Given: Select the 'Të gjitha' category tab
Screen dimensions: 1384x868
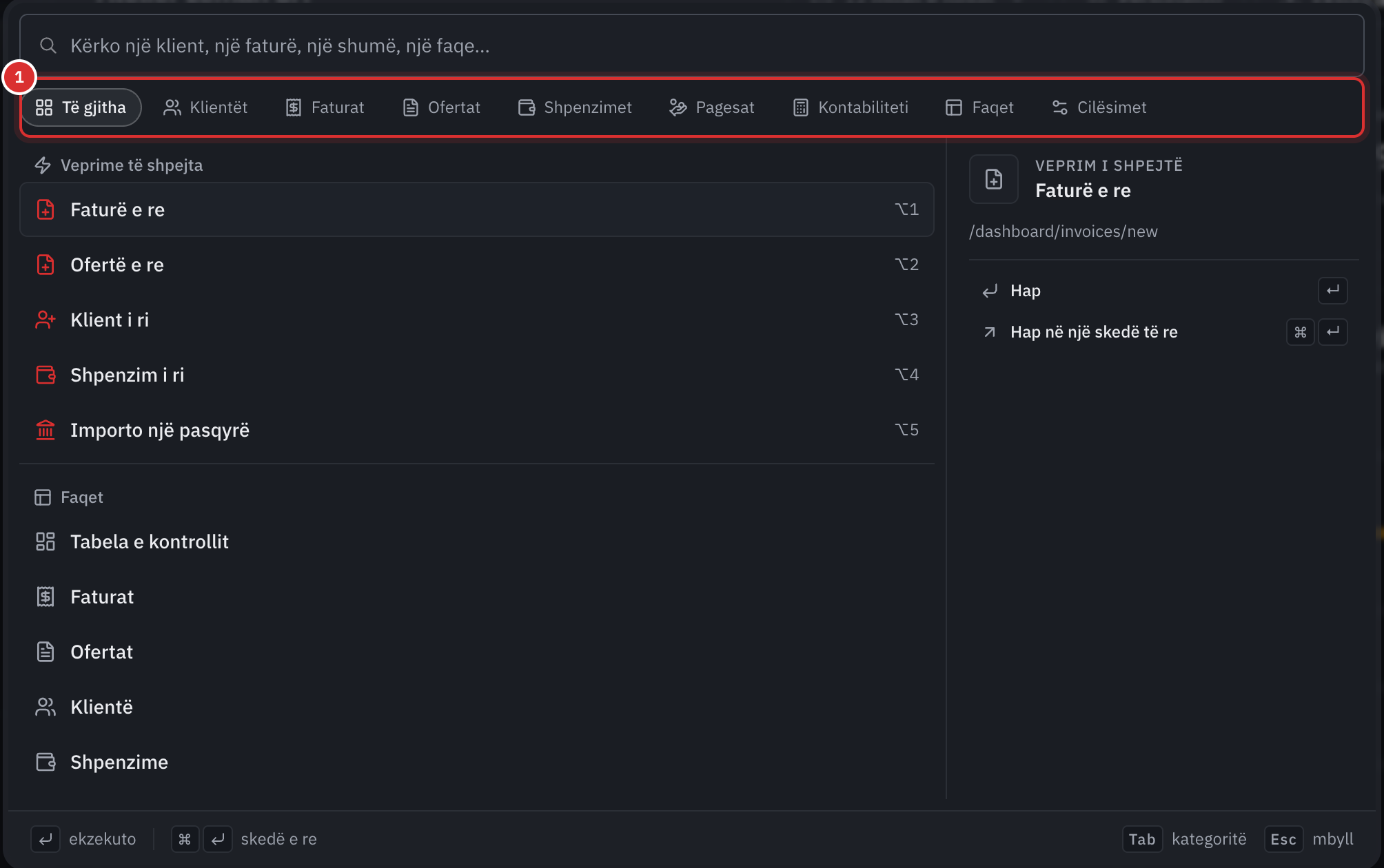Looking at the screenshot, I should coord(81,107).
